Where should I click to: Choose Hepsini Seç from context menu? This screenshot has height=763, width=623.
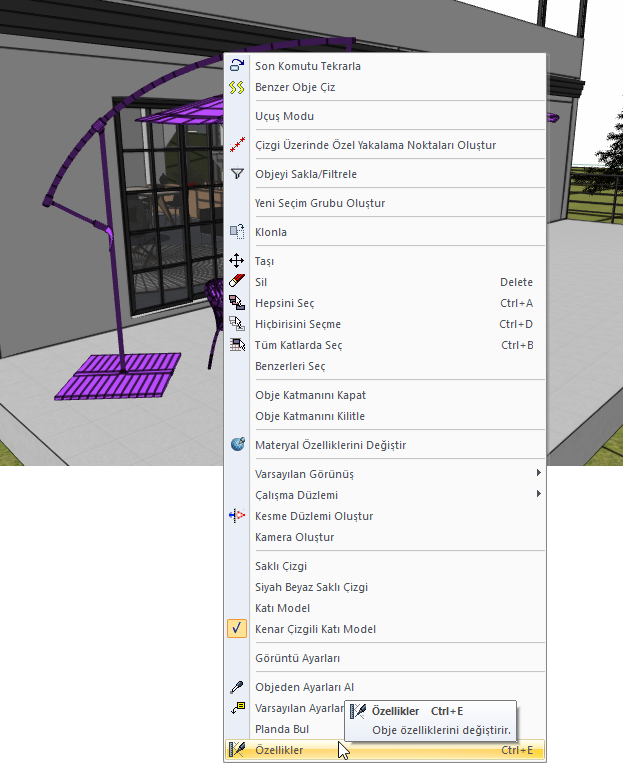point(285,303)
